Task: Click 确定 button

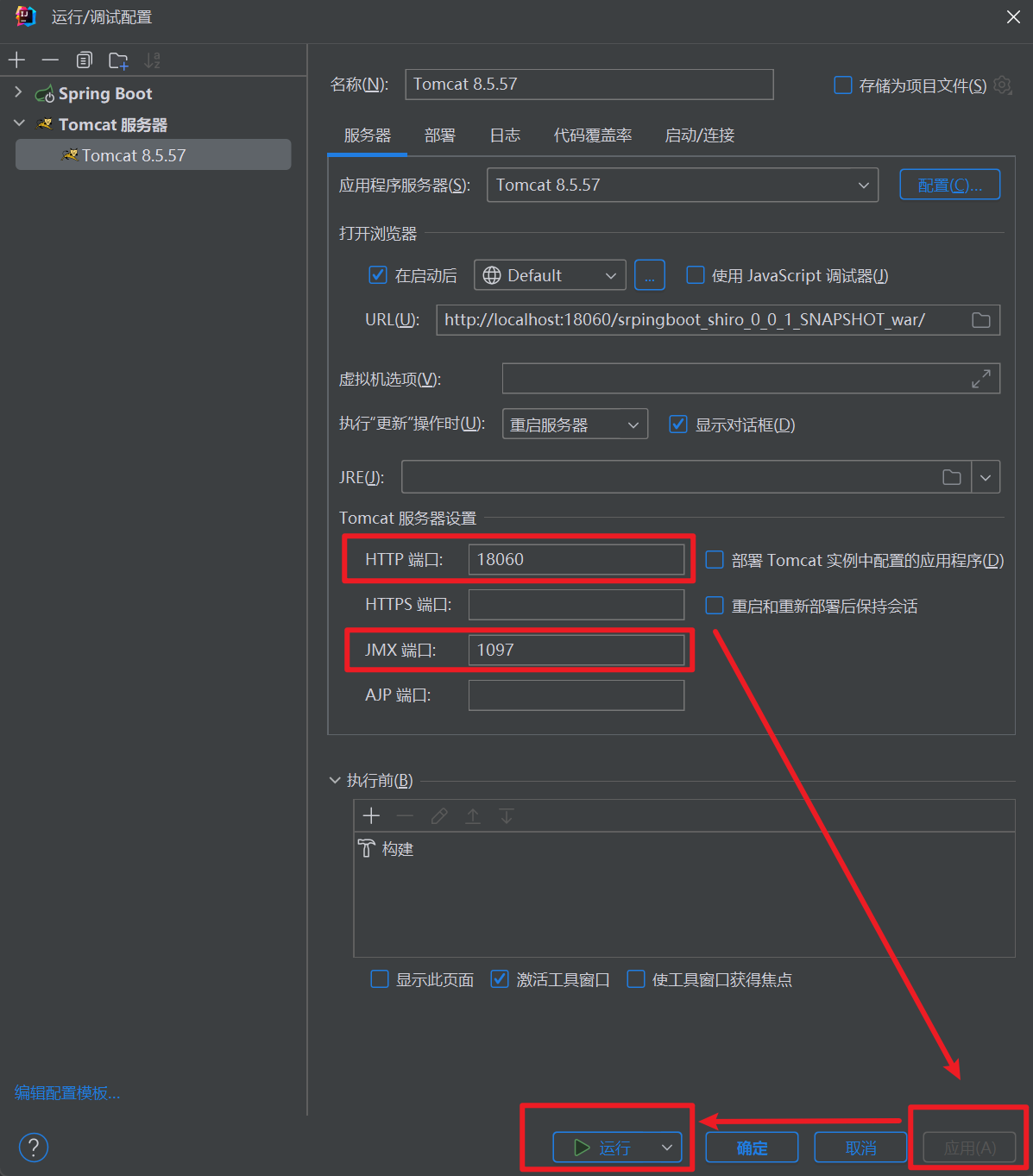Action: click(x=752, y=1148)
